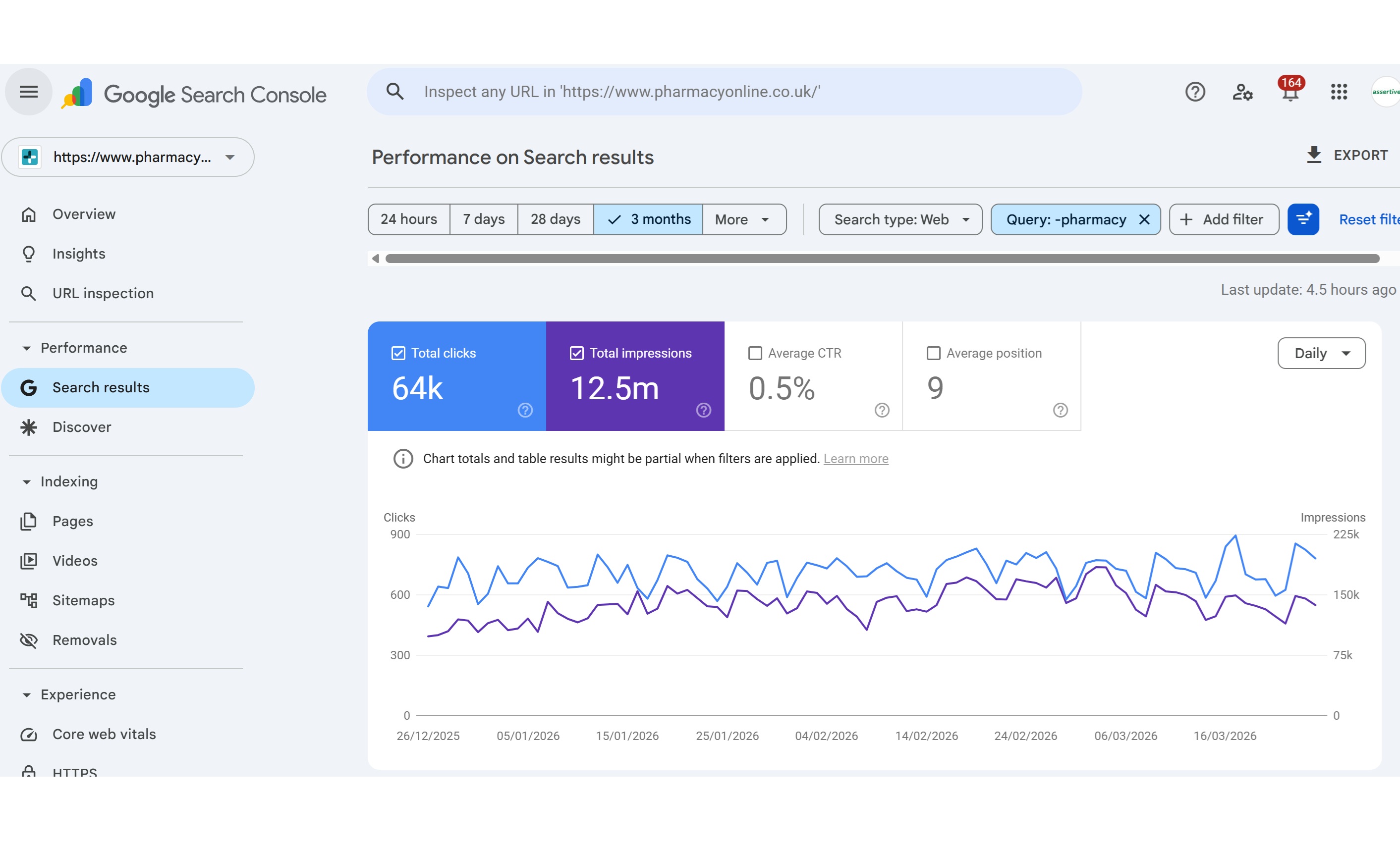Remove the Query: -pharmacy filter chip
This screenshot has height=847, width=1400.
coord(1144,219)
